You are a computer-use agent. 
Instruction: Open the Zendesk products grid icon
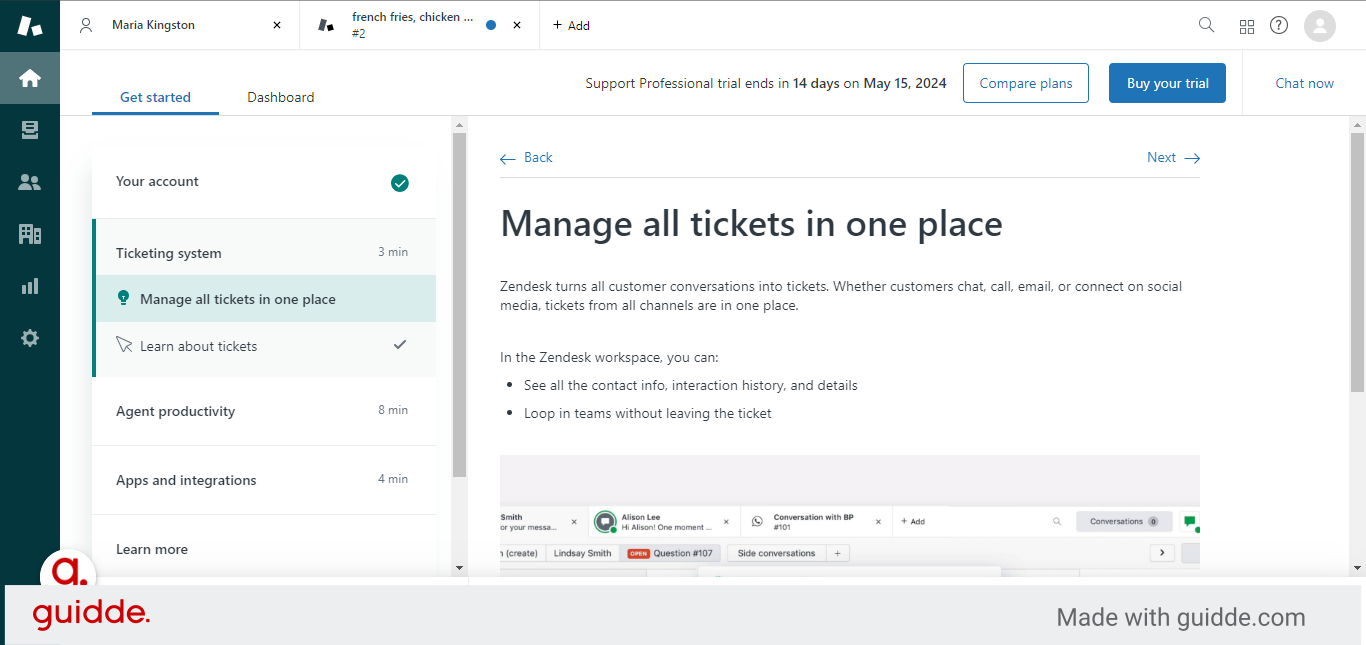coord(1247,25)
